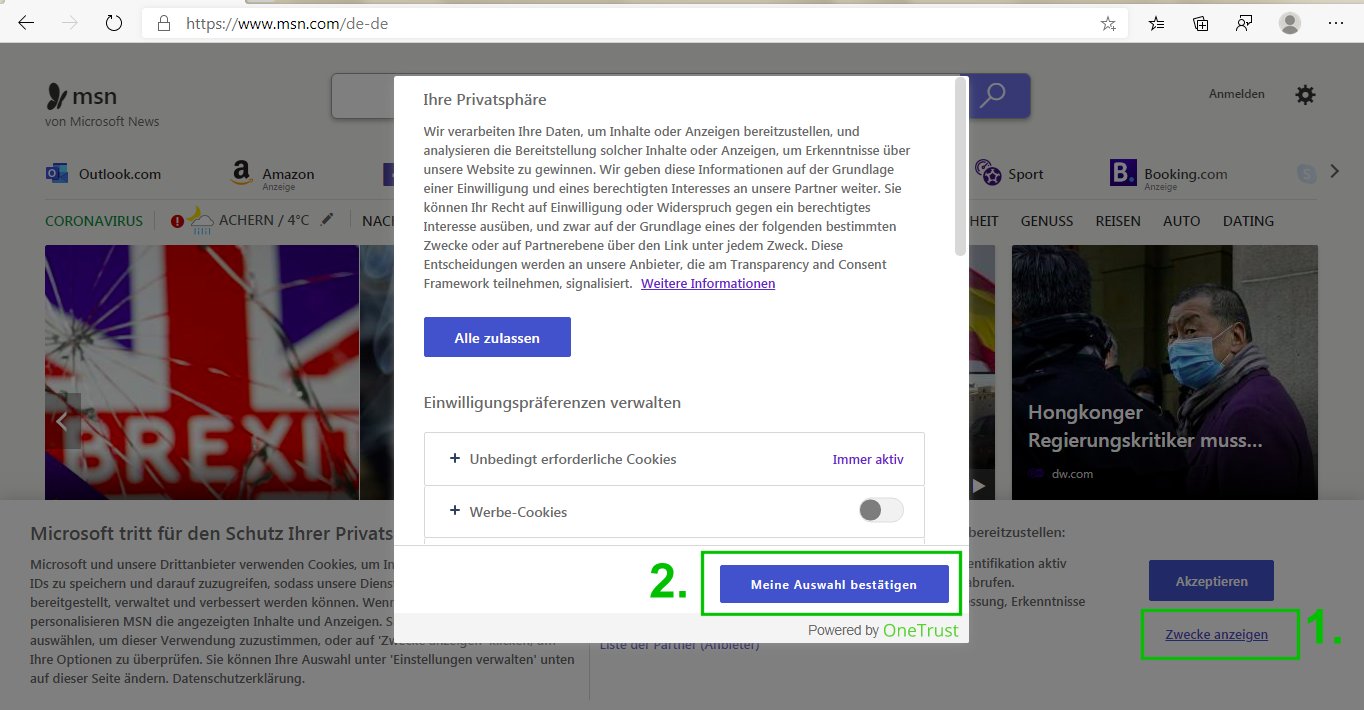Switch to the CORONAVIRUS section
This screenshot has height=710, width=1364.
(93, 220)
